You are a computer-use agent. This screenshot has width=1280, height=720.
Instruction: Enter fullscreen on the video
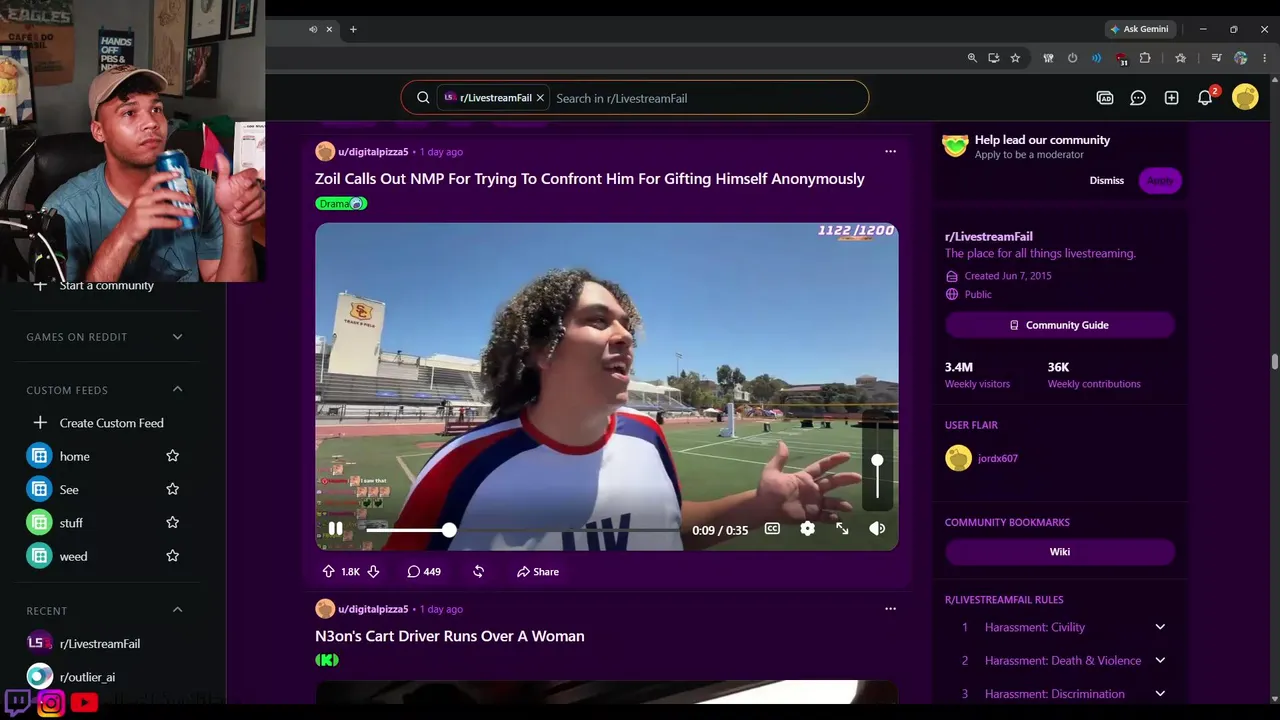coord(842,529)
